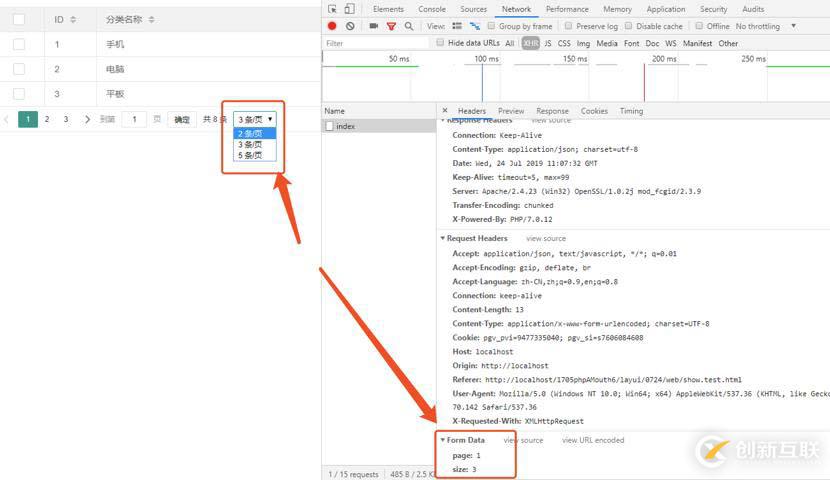Collapse the Form Data section
This screenshot has height=480, width=830.
tap(443, 440)
